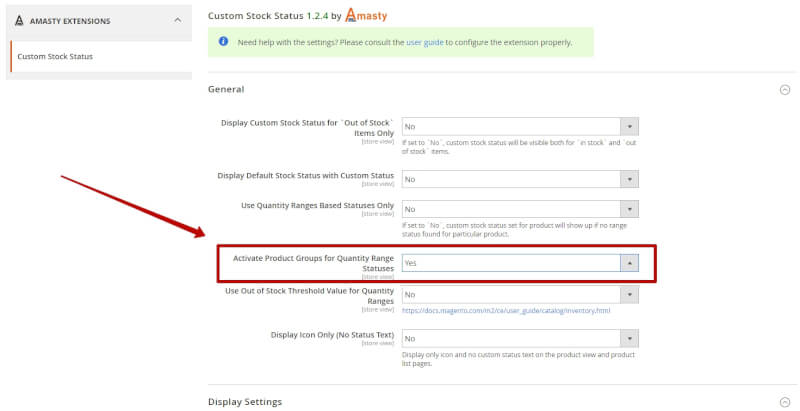
Task: Click the Use Out of Stock Threshold Value label
Action: click(x=309, y=296)
